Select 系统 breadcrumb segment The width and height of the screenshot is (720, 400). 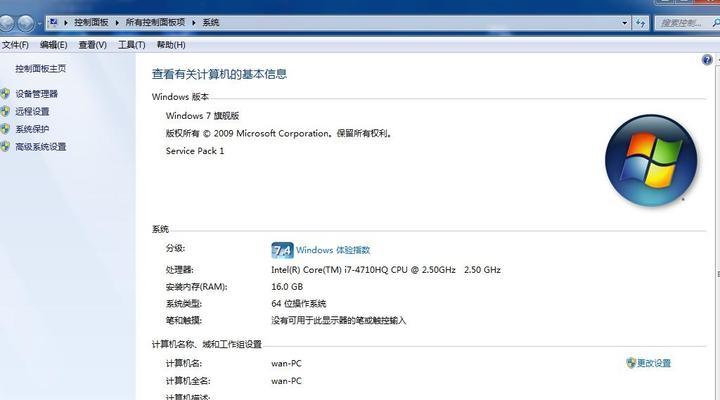click(211, 22)
